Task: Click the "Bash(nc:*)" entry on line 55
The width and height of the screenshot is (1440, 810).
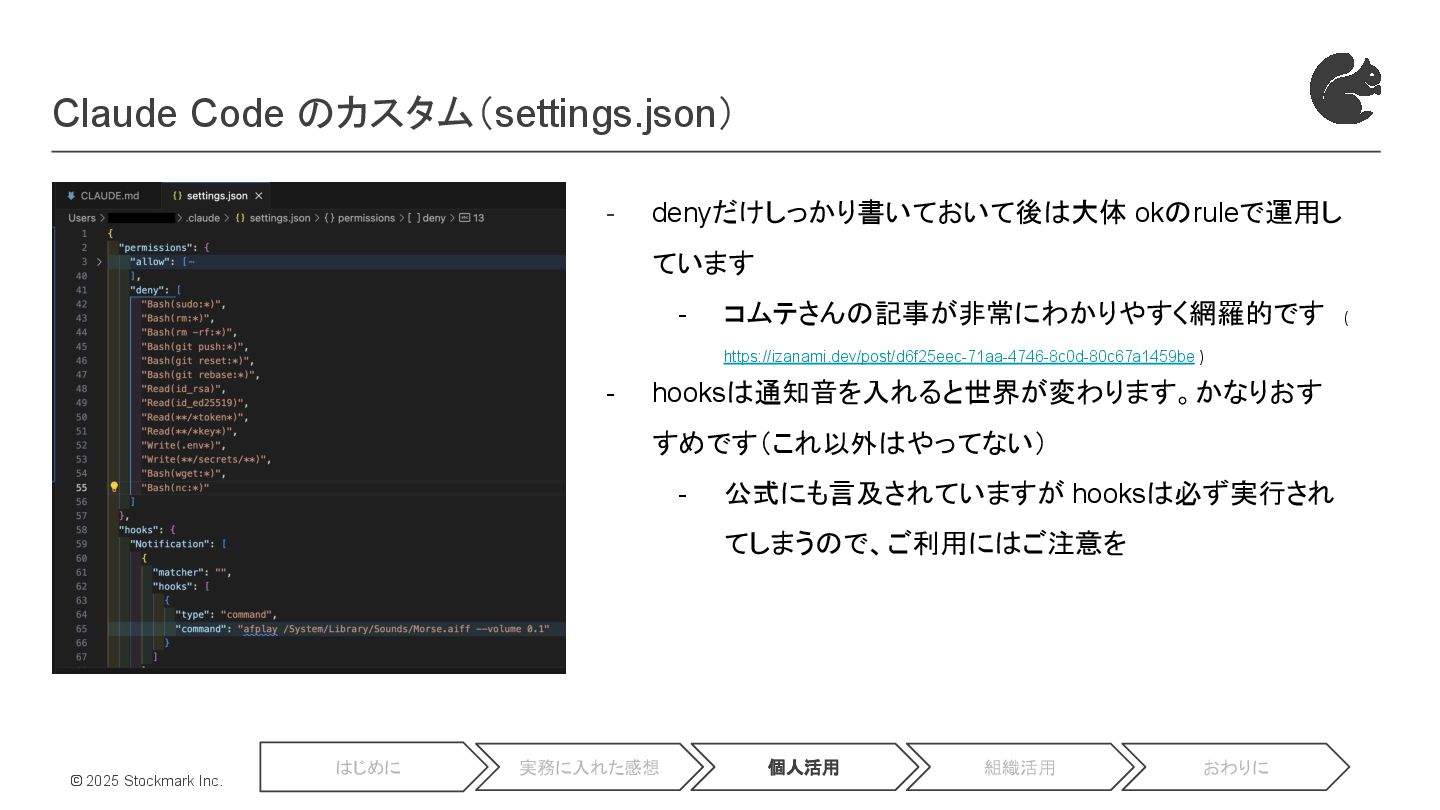Action: click(175, 488)
